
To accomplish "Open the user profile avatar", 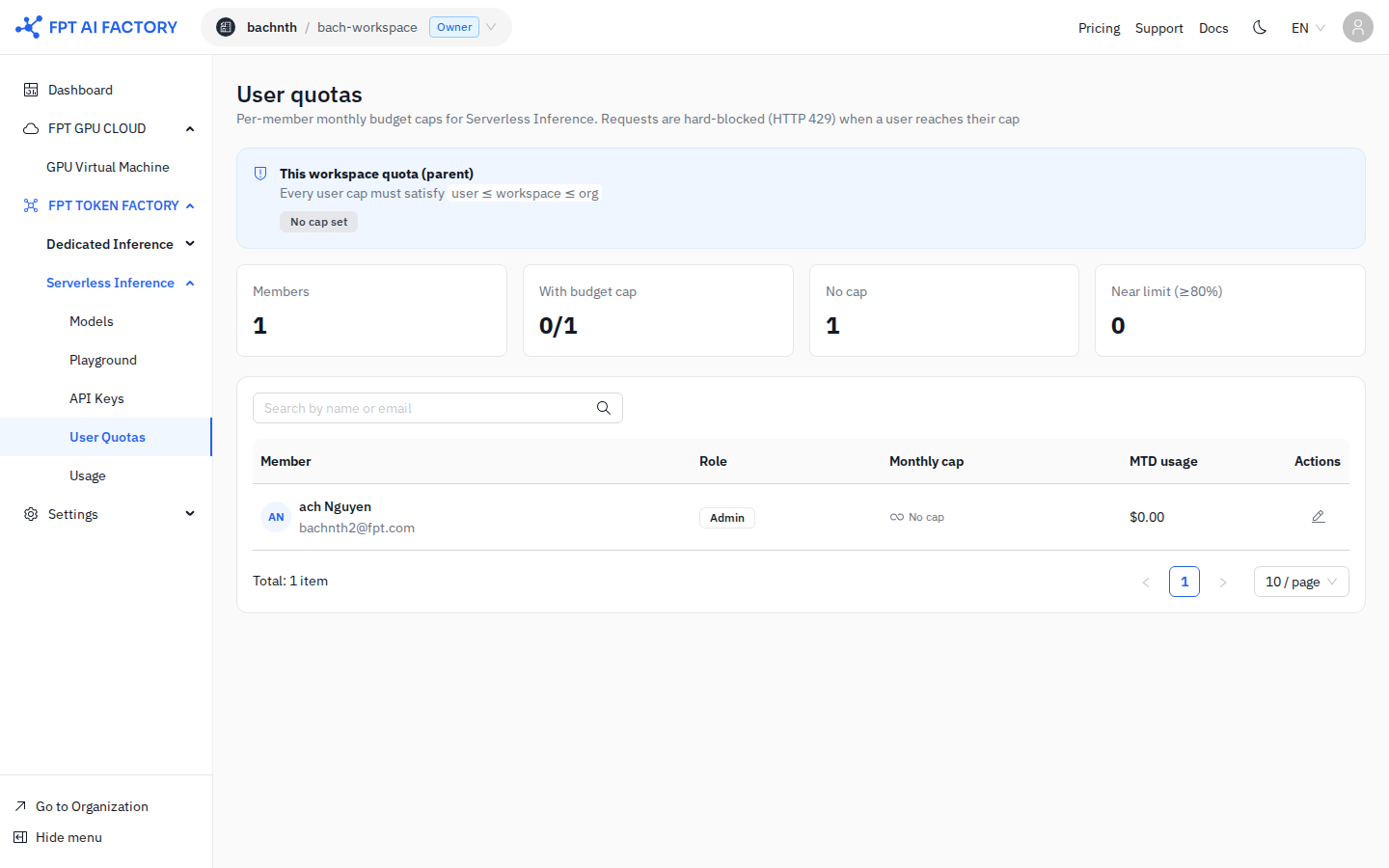I will (x=1358, y=27).
